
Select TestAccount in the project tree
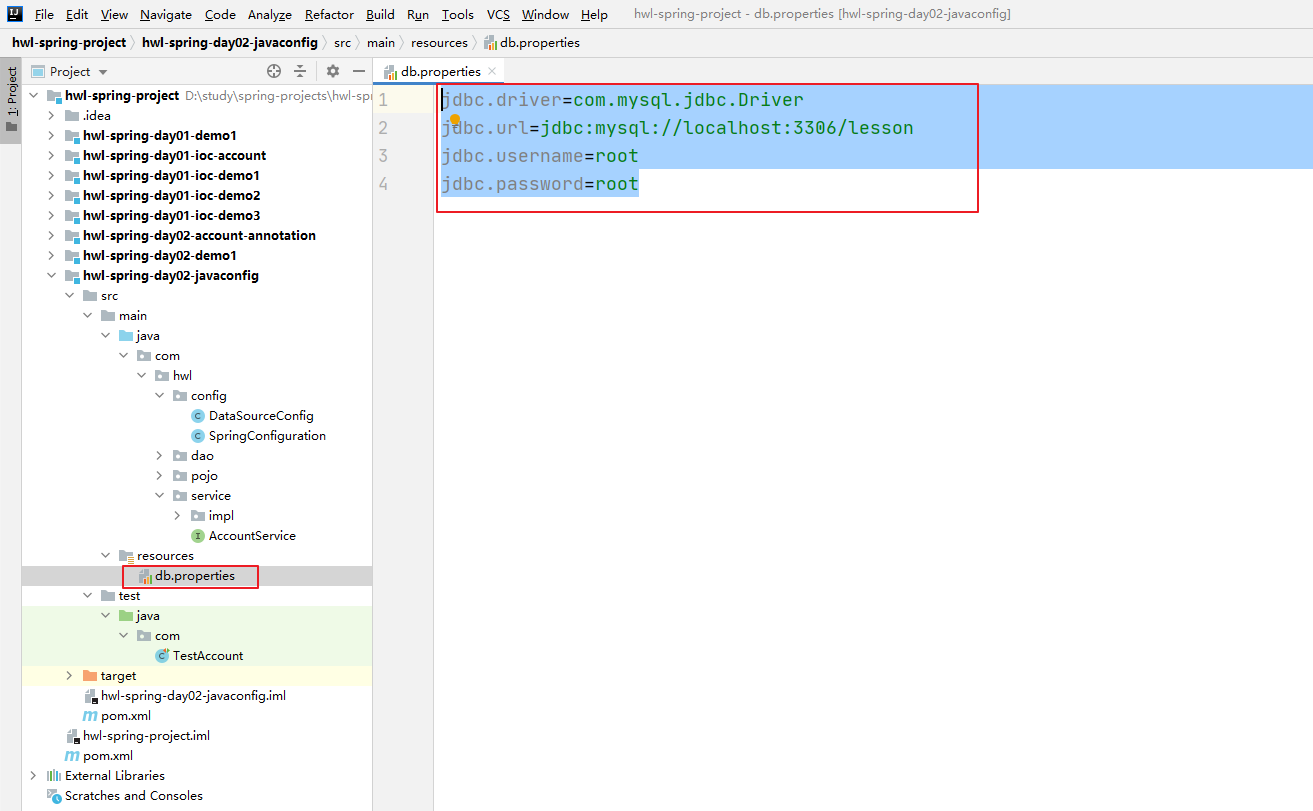[x=208, y=656]
